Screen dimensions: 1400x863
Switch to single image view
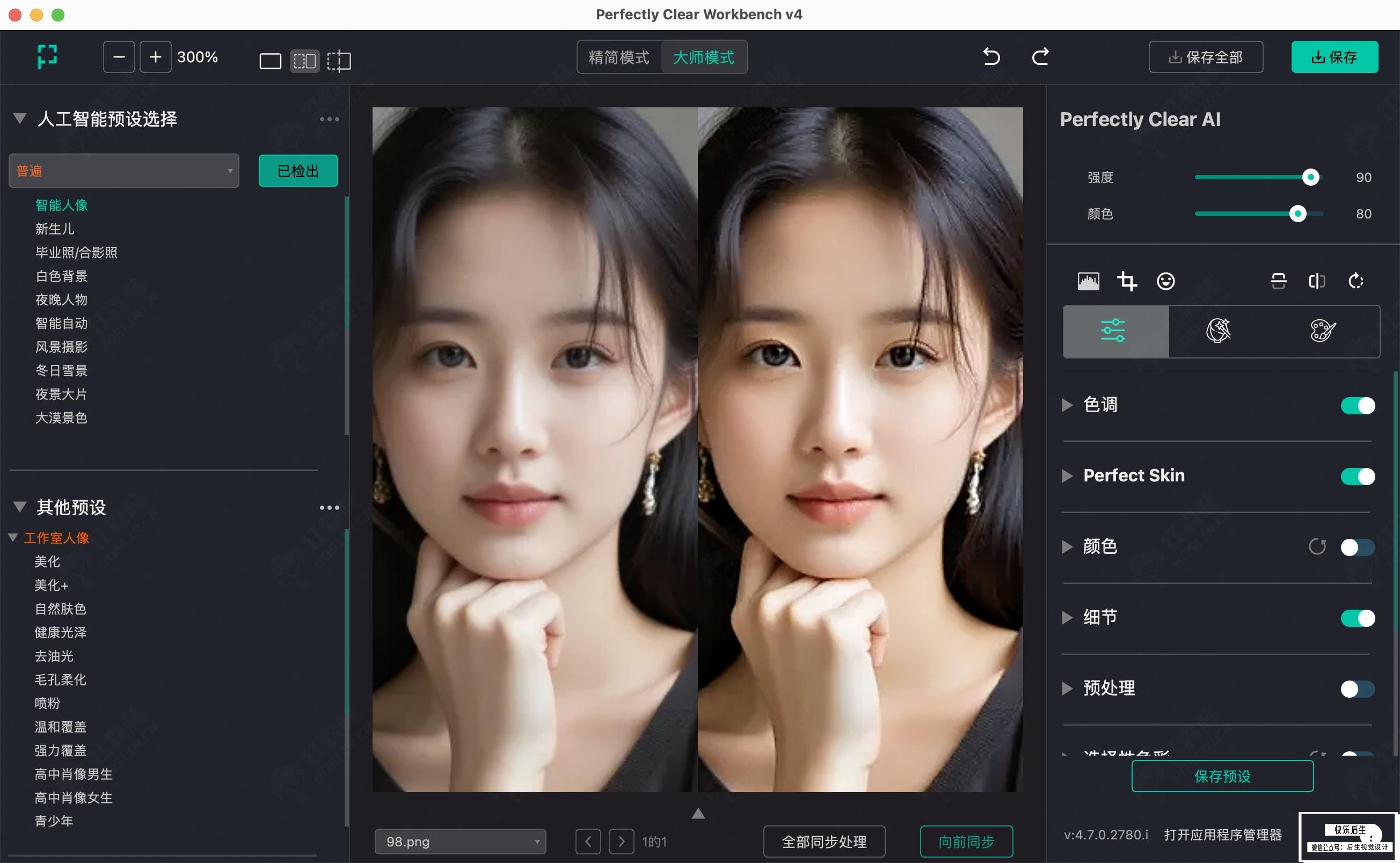click(x=271, y=61)
